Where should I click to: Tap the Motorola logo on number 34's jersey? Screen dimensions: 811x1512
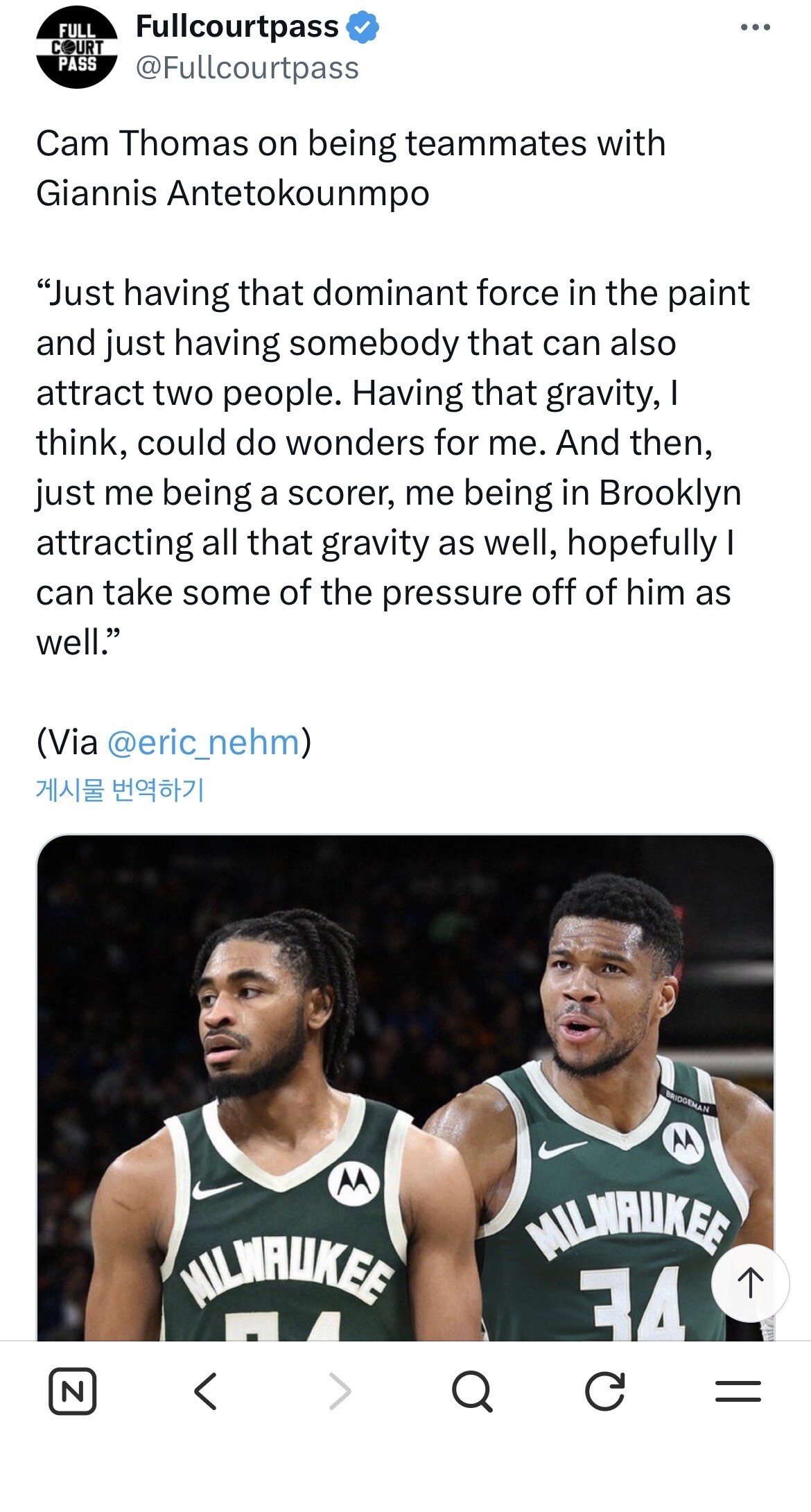pos(683,1139)
